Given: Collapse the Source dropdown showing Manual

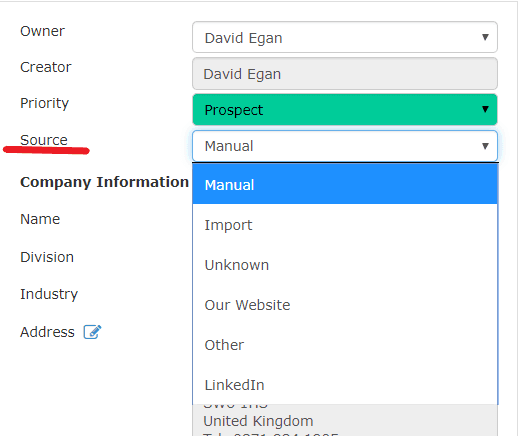Looking at the screenshot, I should (x=345, y=146).
